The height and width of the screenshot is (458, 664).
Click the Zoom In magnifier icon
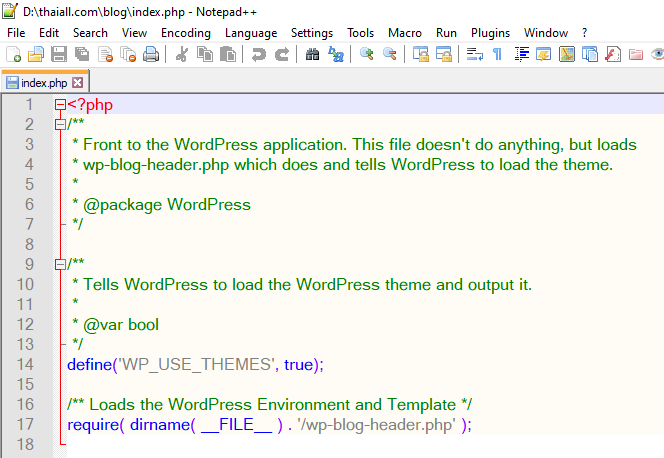(367, 55)
